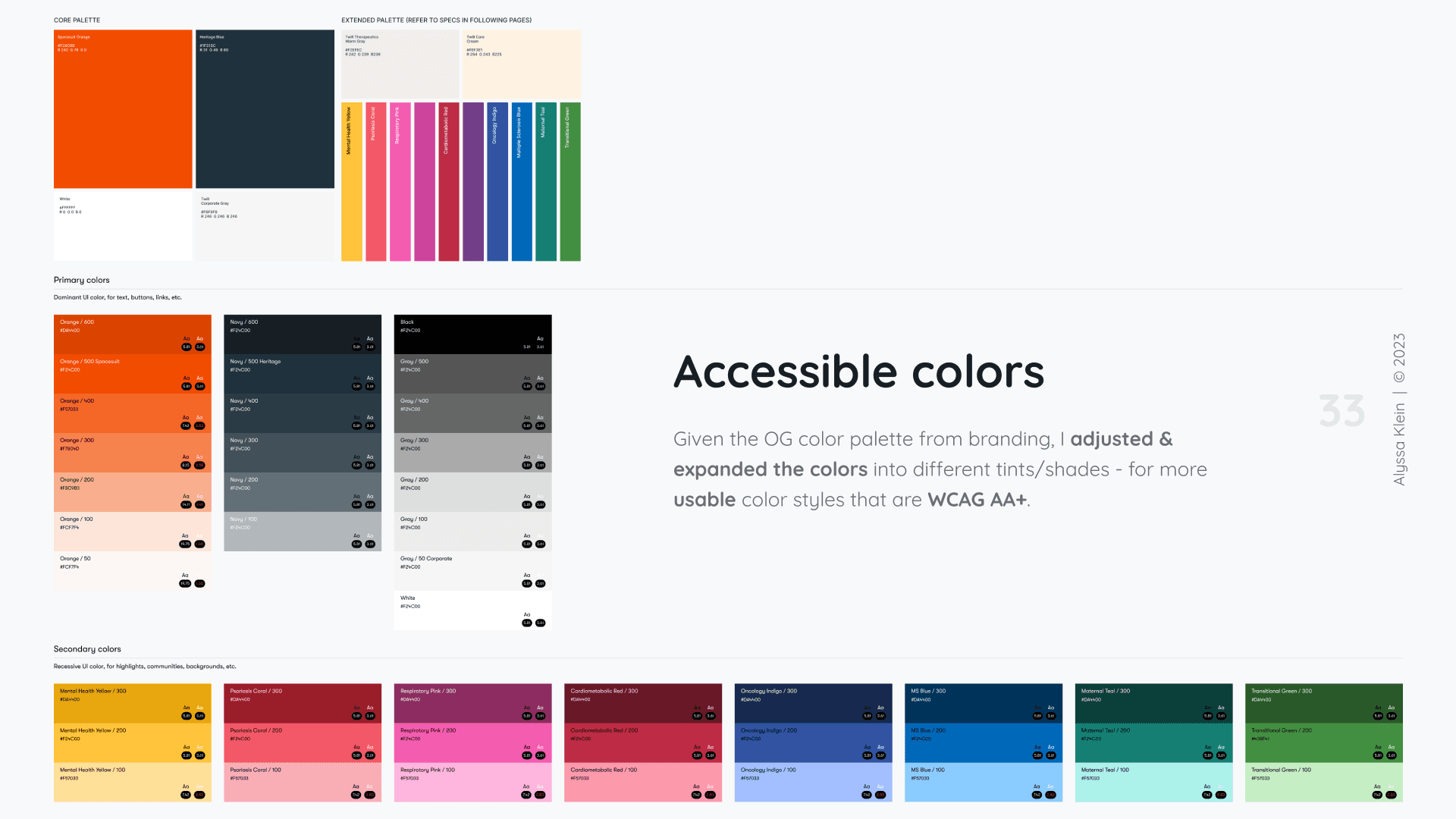The width and height of the screenshot is (1456, 819).
Task: Pick the Gray / 300 swatch
Action: (472, 452)
